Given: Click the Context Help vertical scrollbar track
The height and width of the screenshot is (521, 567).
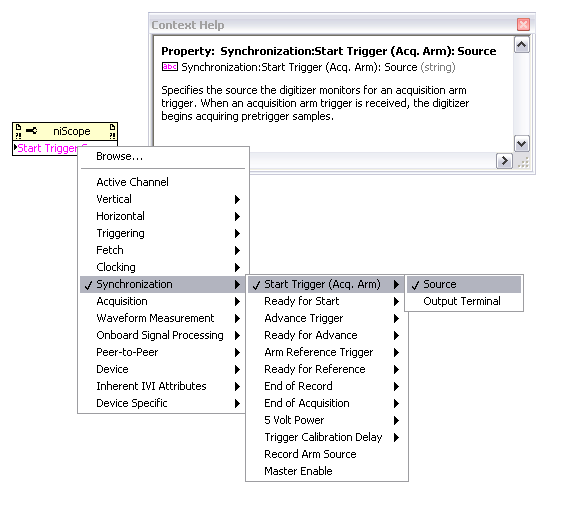Looking at the screenshot, I should tap(522, 94).
